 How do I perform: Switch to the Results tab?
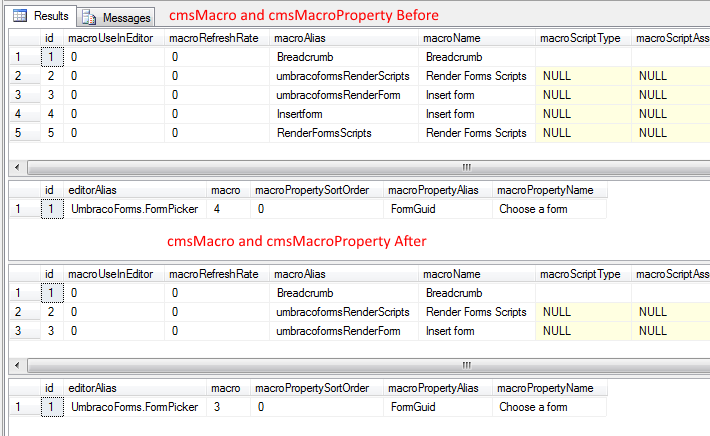43,16
